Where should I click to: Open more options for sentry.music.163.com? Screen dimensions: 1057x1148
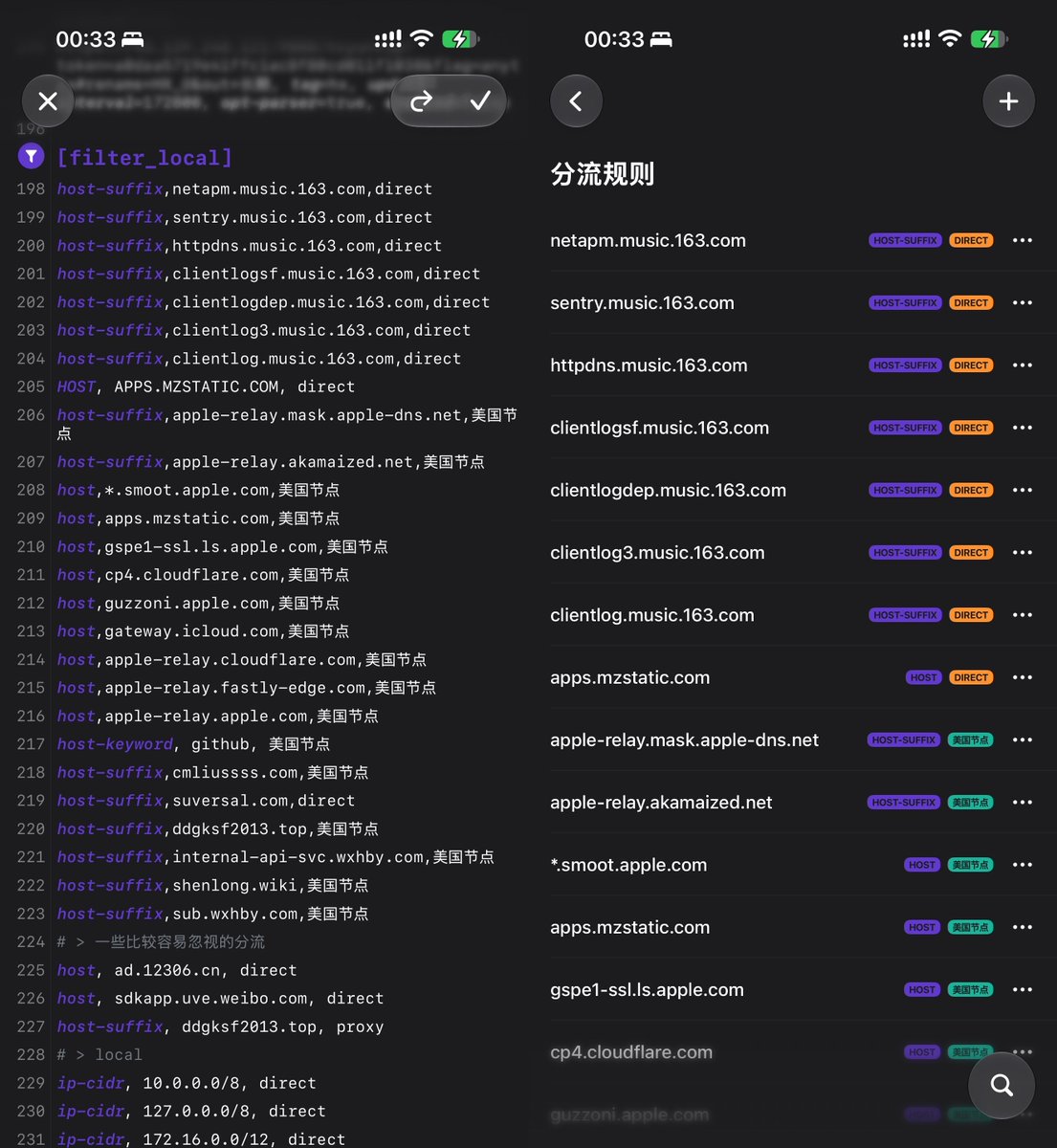1023,302
